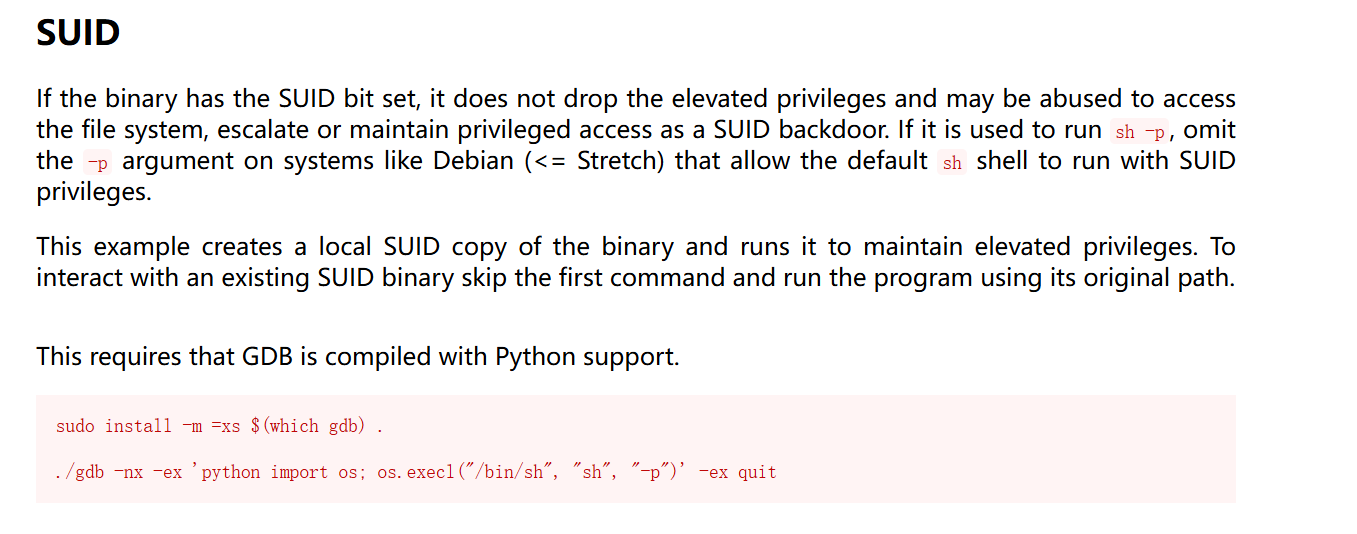Click the inline '-p' argument code
1357x534 pixels.
(x=98, y=163)
